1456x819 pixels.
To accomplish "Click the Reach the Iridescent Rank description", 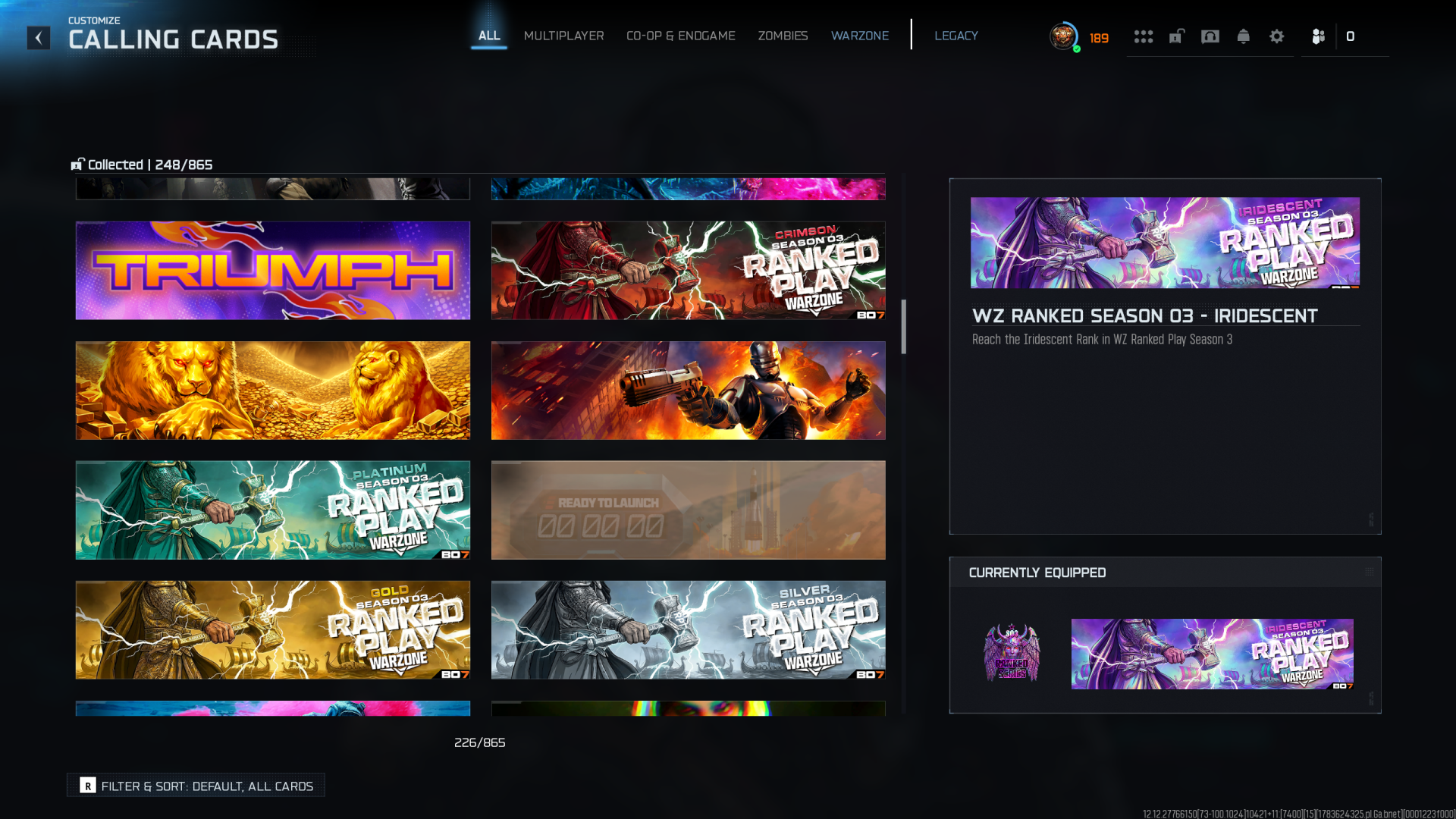I will coord(1102,340).
